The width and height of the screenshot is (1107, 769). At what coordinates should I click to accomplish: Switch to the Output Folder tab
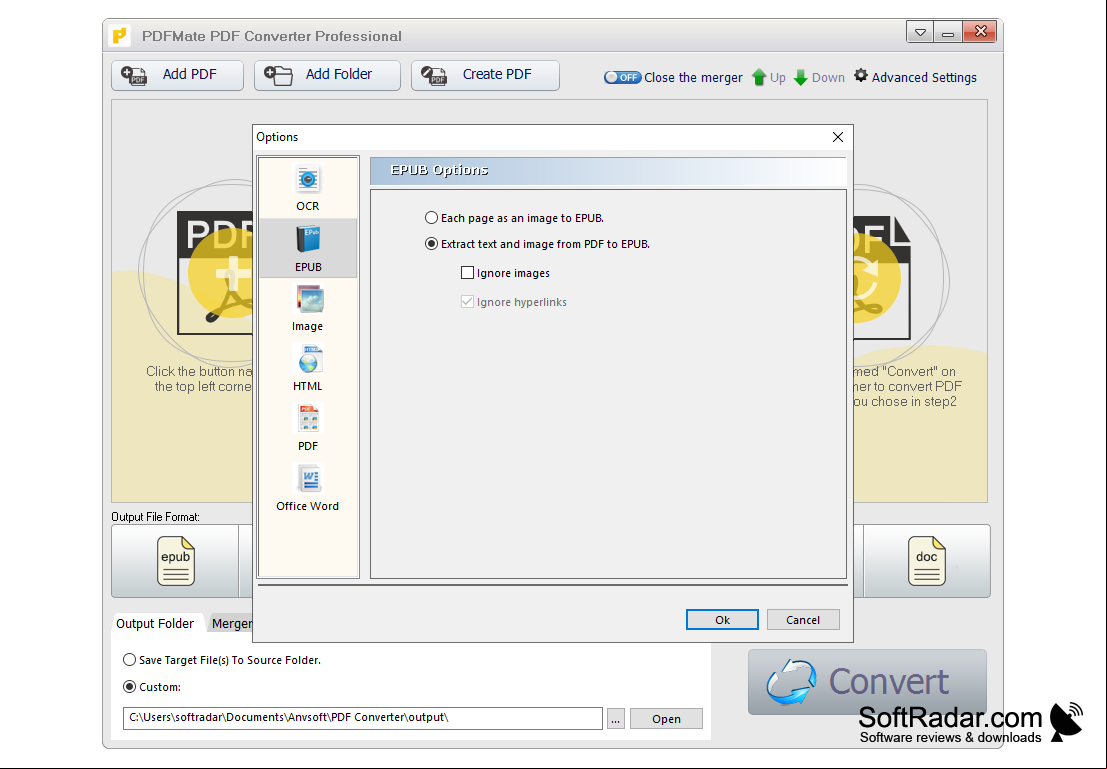point(155,624)
